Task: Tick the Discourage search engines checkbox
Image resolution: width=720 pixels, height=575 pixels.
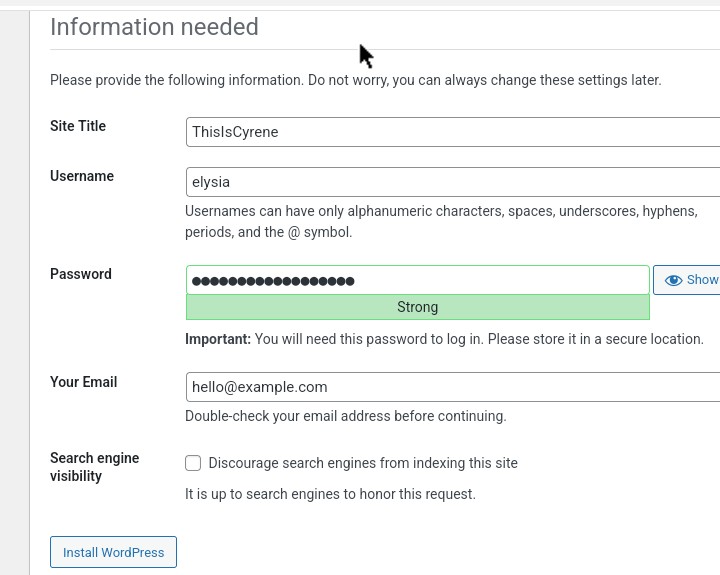Action: pos(193,463)
